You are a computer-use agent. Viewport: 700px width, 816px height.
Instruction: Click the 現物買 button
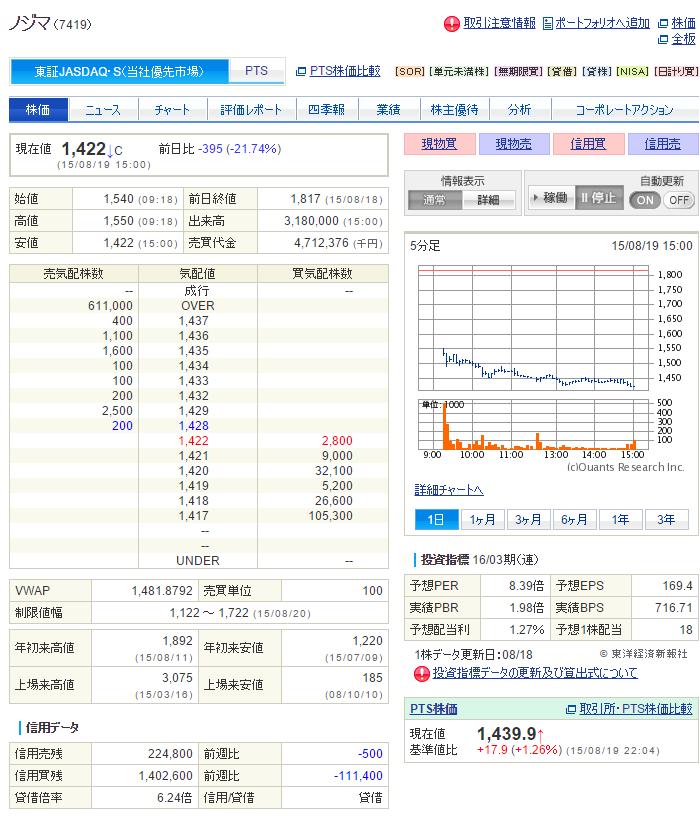click(x=440, y=144)
